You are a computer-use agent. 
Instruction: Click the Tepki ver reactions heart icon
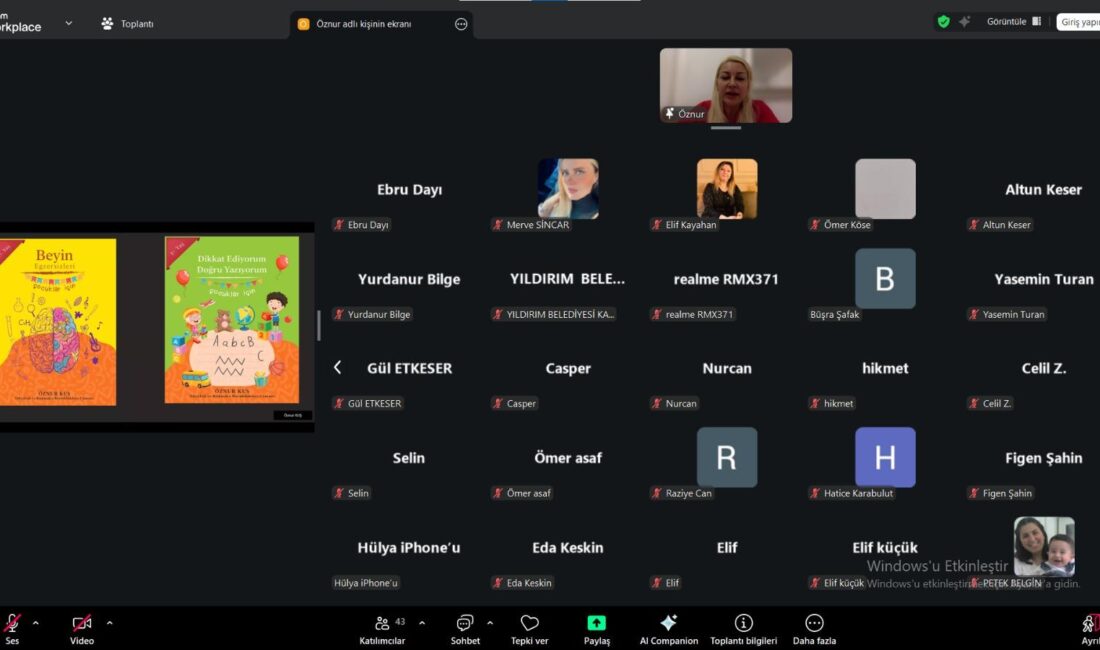click(530, 624)
